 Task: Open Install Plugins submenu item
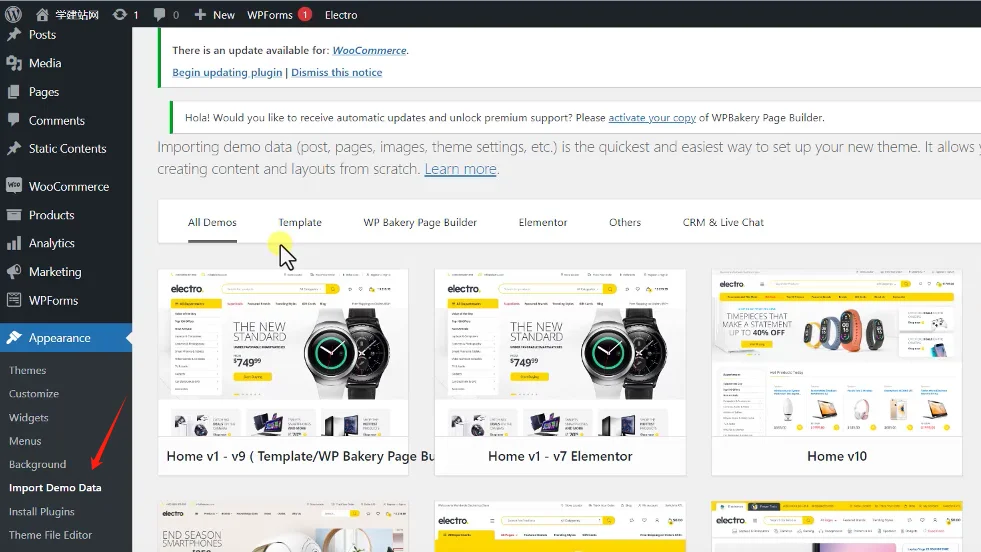click(x=41, y=511)
